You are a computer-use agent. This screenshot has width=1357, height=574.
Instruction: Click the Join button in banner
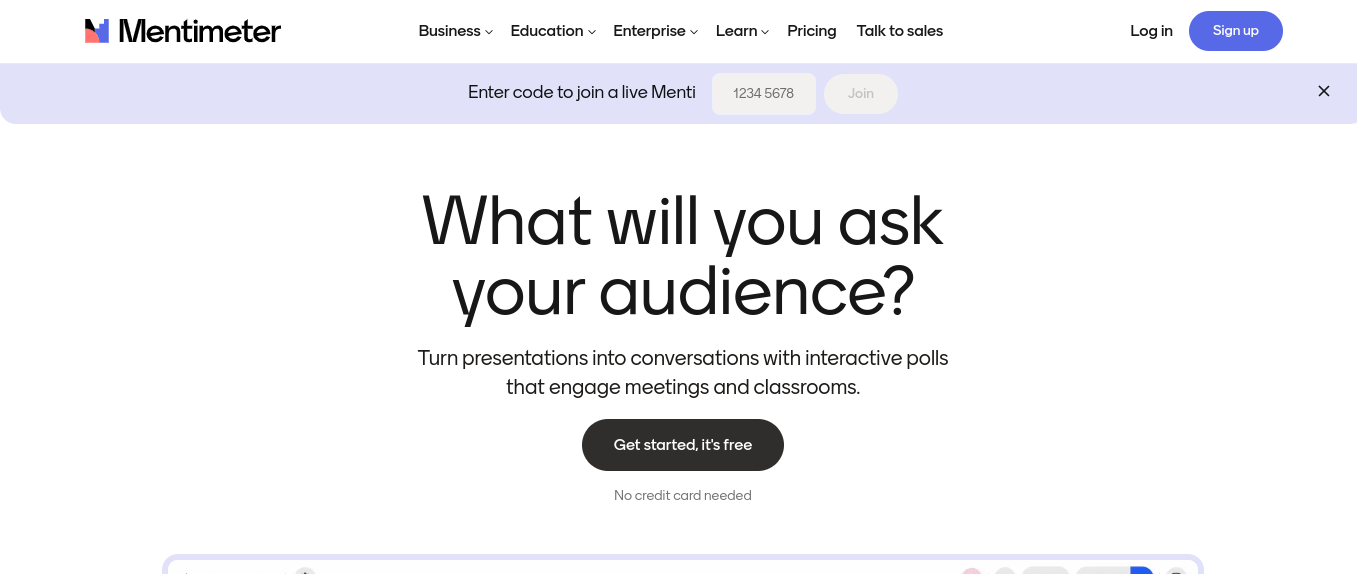point(860,94)
